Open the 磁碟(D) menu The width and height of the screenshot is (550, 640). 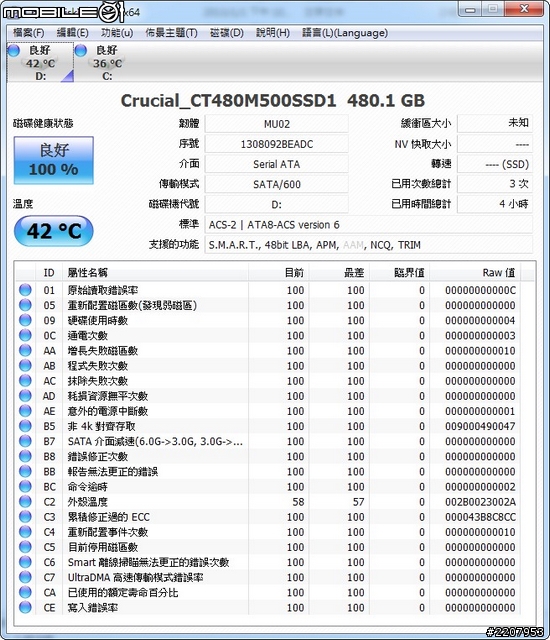click(x=227, y=33)
